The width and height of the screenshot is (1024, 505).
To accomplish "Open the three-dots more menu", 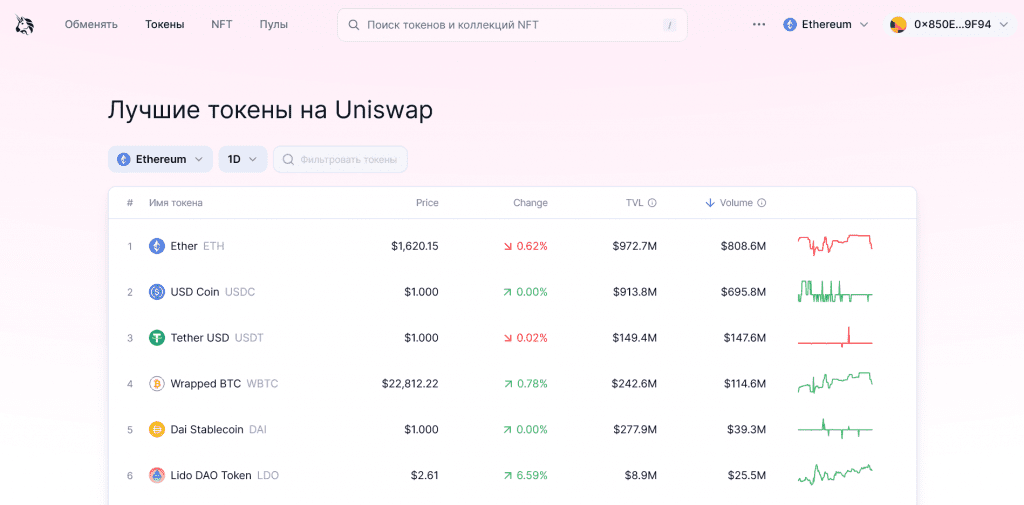I will 758,25.
